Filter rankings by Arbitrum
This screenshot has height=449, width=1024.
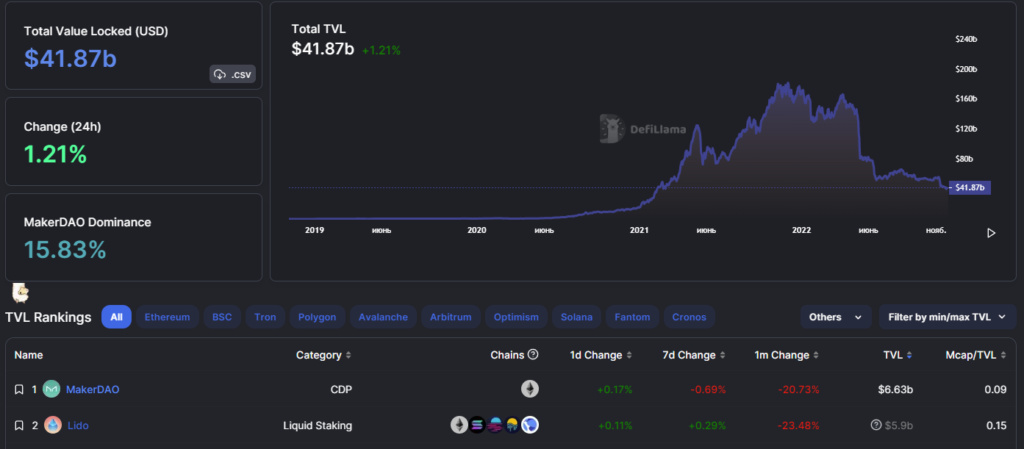pos(451,317)
